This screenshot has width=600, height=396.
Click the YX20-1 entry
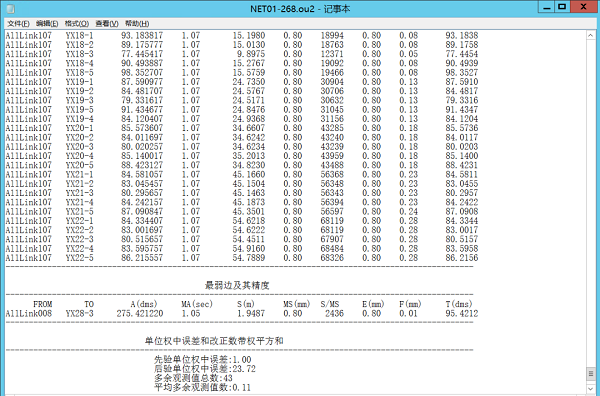pyautogui.click(x=80, y=128)
